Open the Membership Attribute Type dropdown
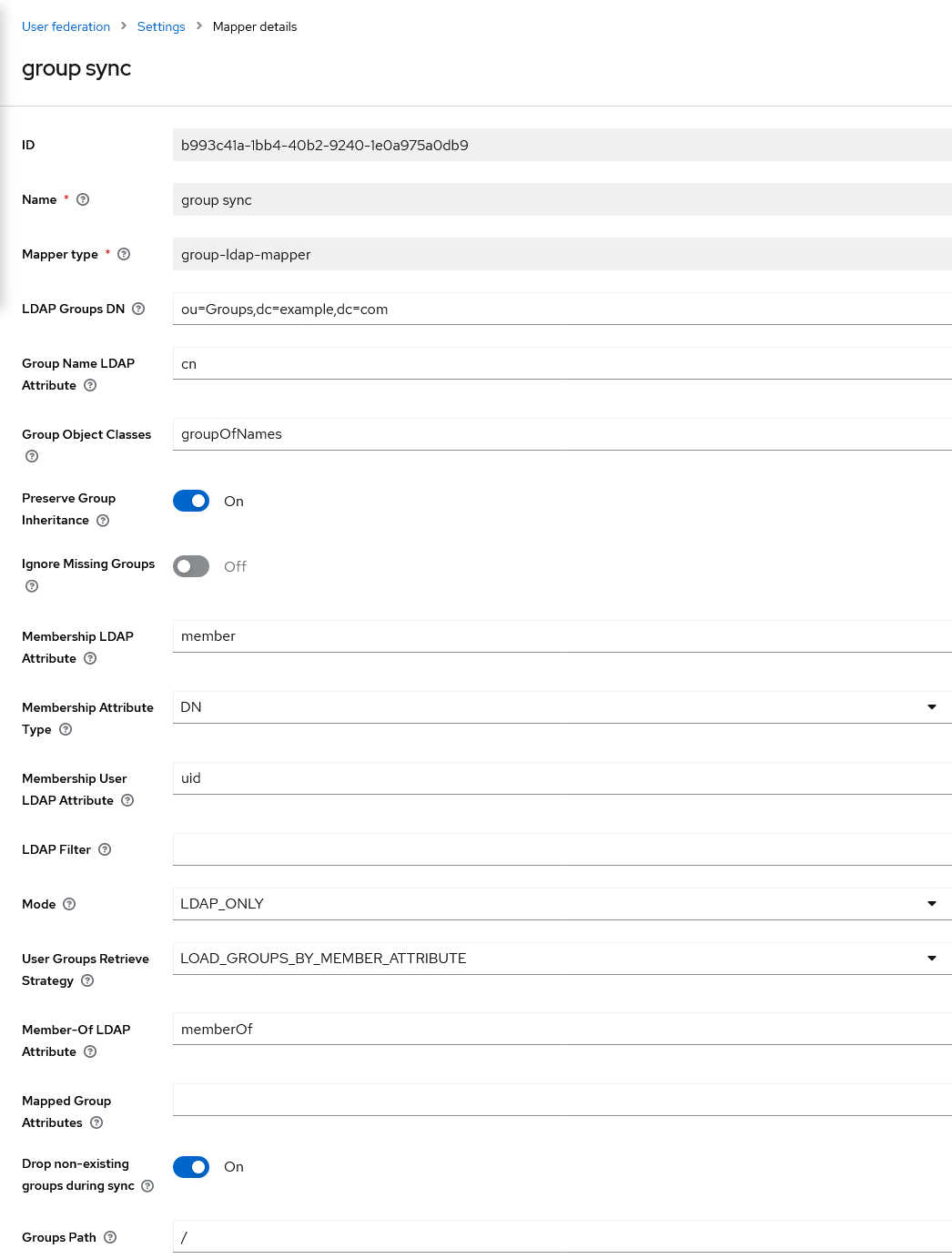Screen dimensions: 952x1259 932,706
